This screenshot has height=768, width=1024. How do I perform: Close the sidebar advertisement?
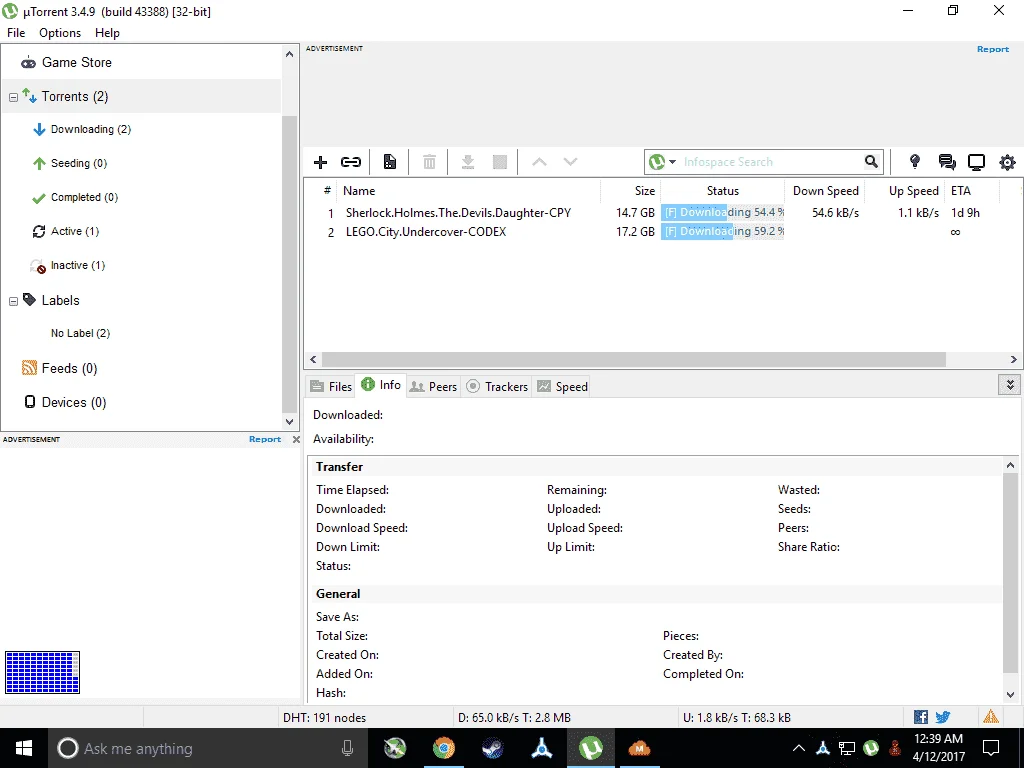[296, 440]
